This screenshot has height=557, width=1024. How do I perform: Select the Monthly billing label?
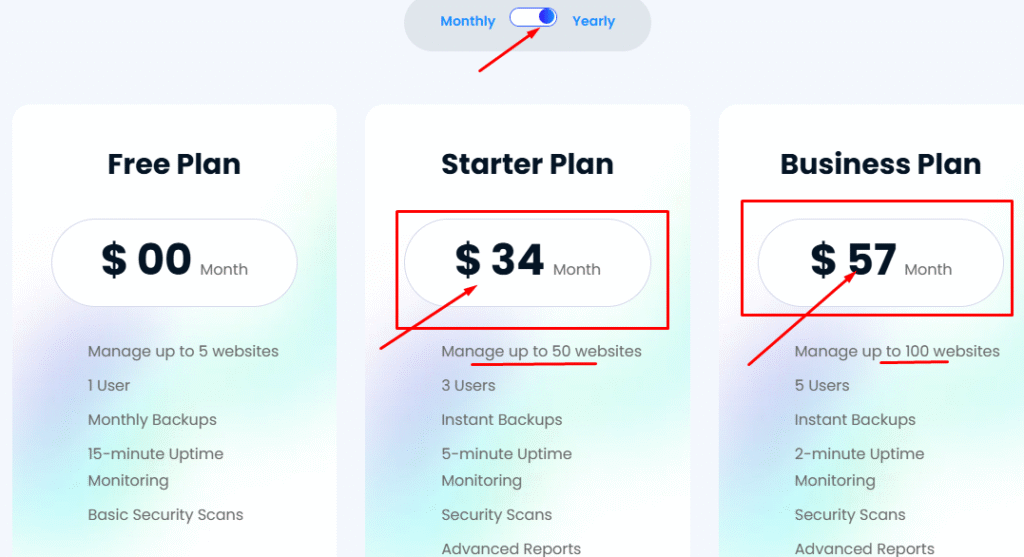468,21
